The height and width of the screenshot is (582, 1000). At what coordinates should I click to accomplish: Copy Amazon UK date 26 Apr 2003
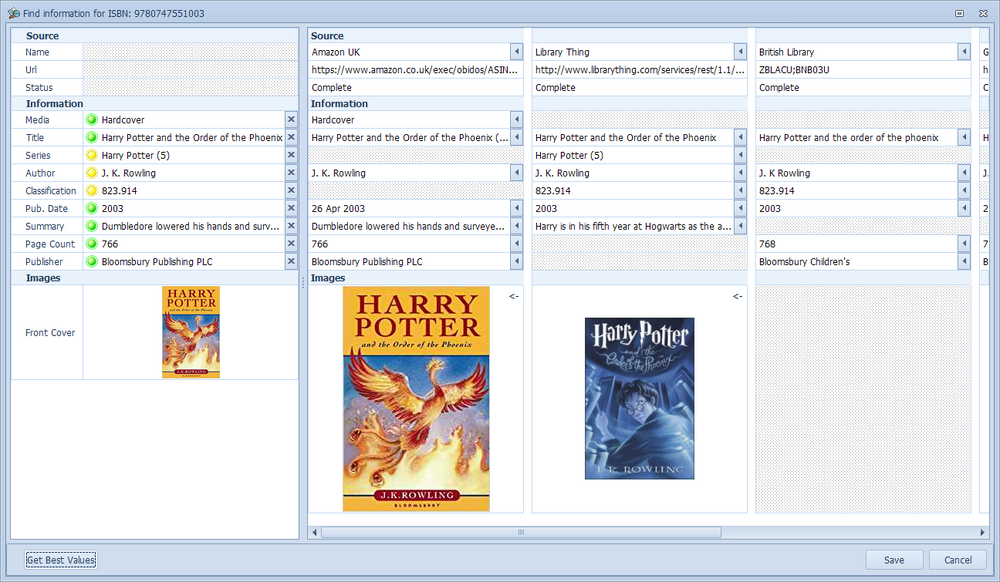coord(517,208)
